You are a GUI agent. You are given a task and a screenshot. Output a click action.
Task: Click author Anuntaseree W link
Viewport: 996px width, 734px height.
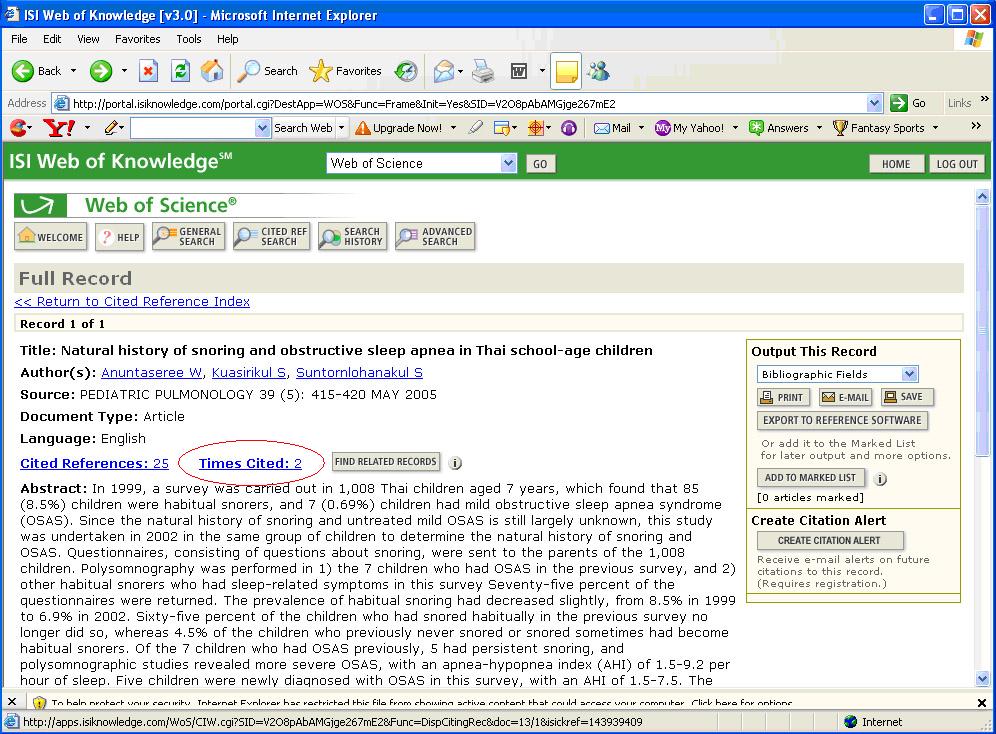click(152, 373)
